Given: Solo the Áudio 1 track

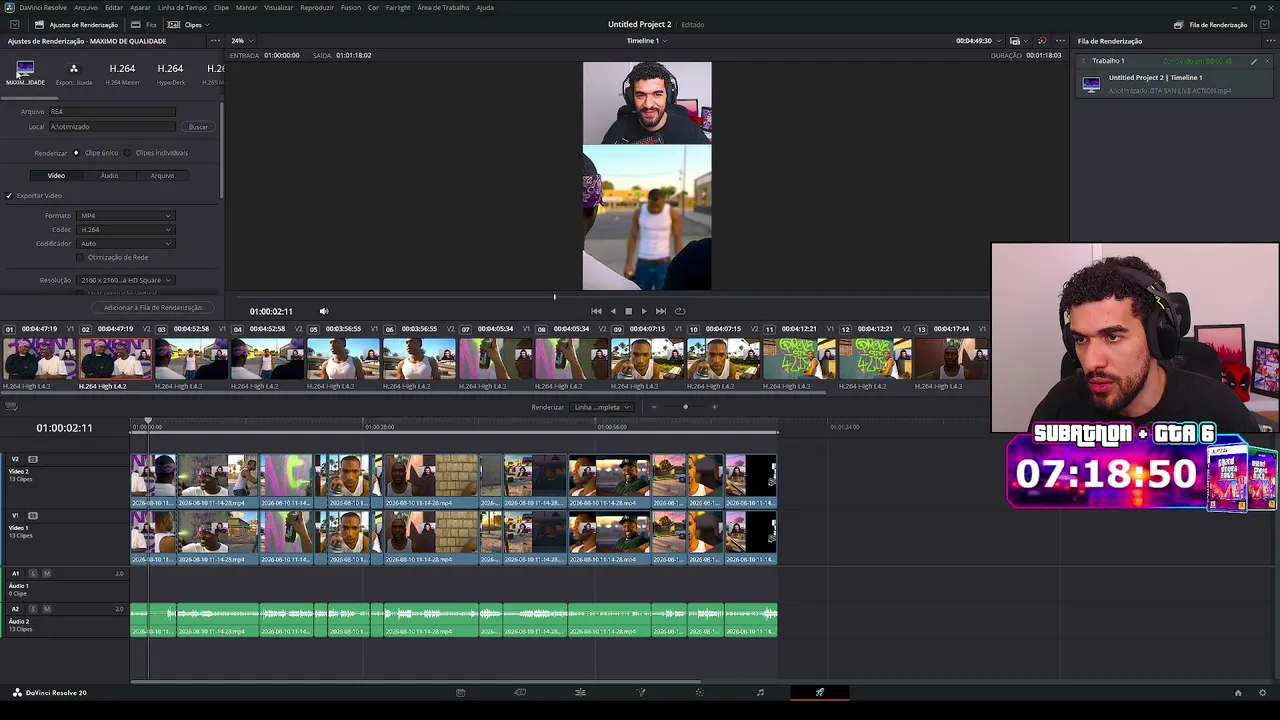Looking at the screenshot, I should click(x=33, y=574).
